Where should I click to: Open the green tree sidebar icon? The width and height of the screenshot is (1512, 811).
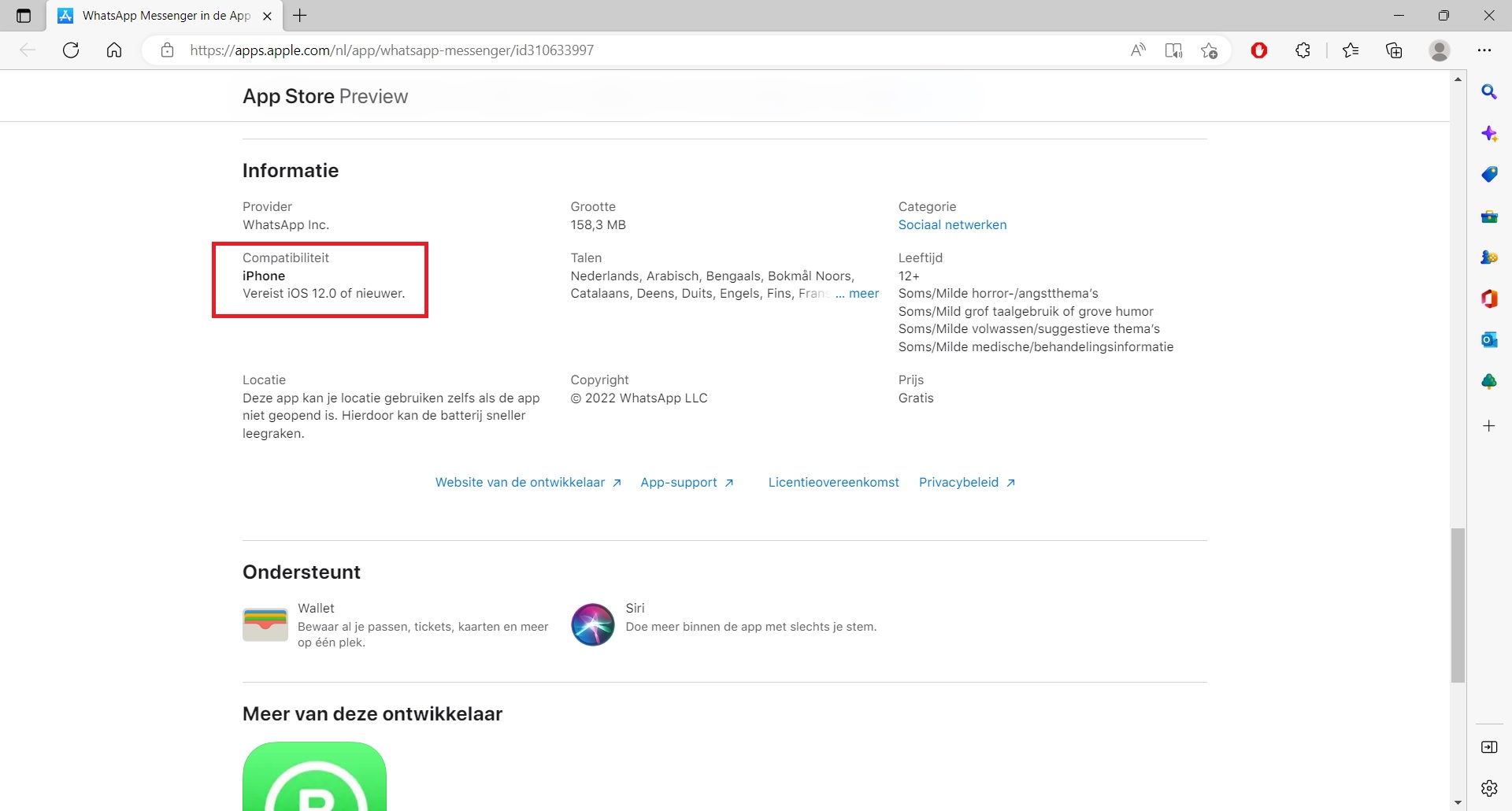1489,381
